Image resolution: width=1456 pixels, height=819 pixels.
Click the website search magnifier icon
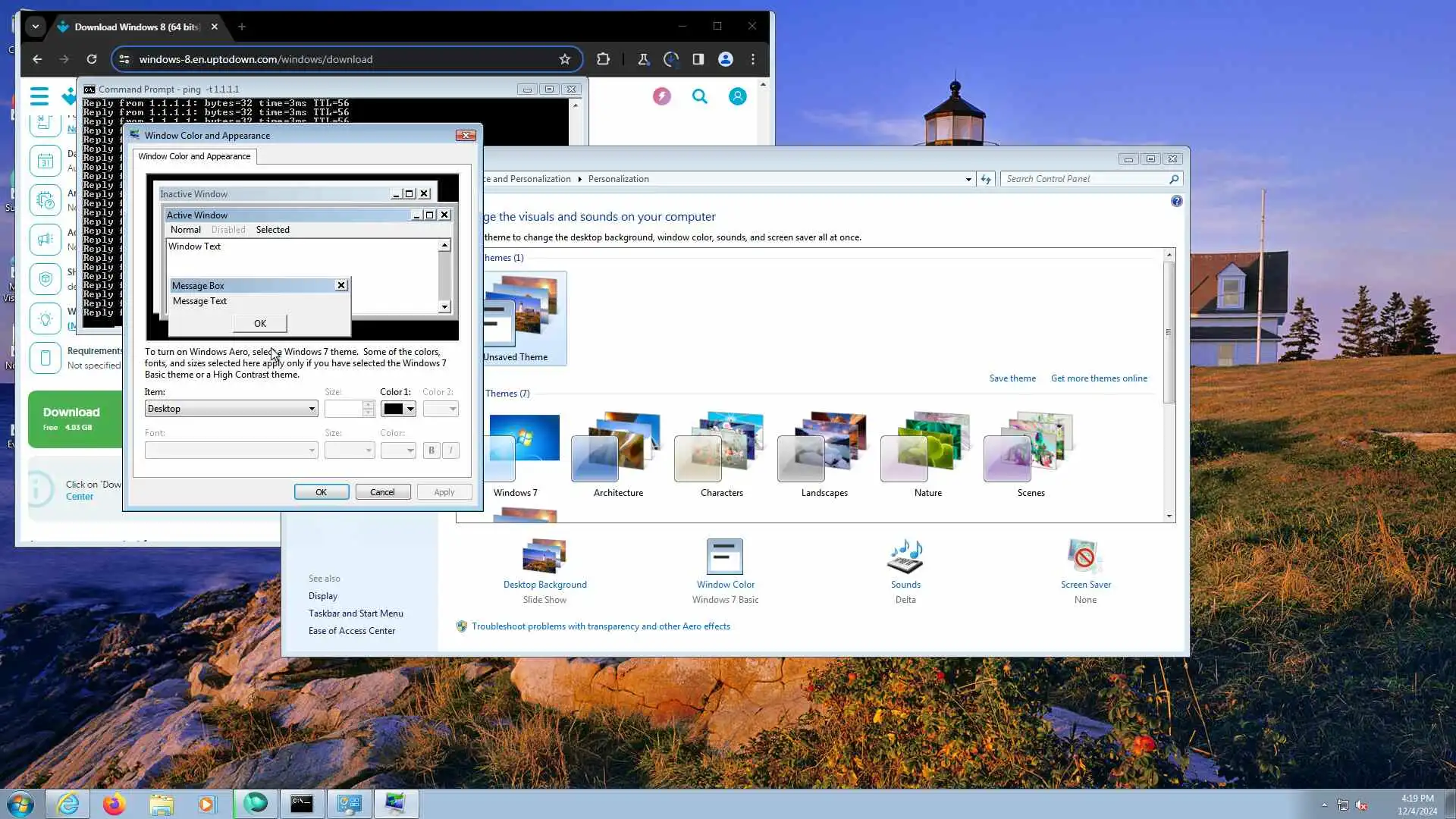tap(699, 96)
